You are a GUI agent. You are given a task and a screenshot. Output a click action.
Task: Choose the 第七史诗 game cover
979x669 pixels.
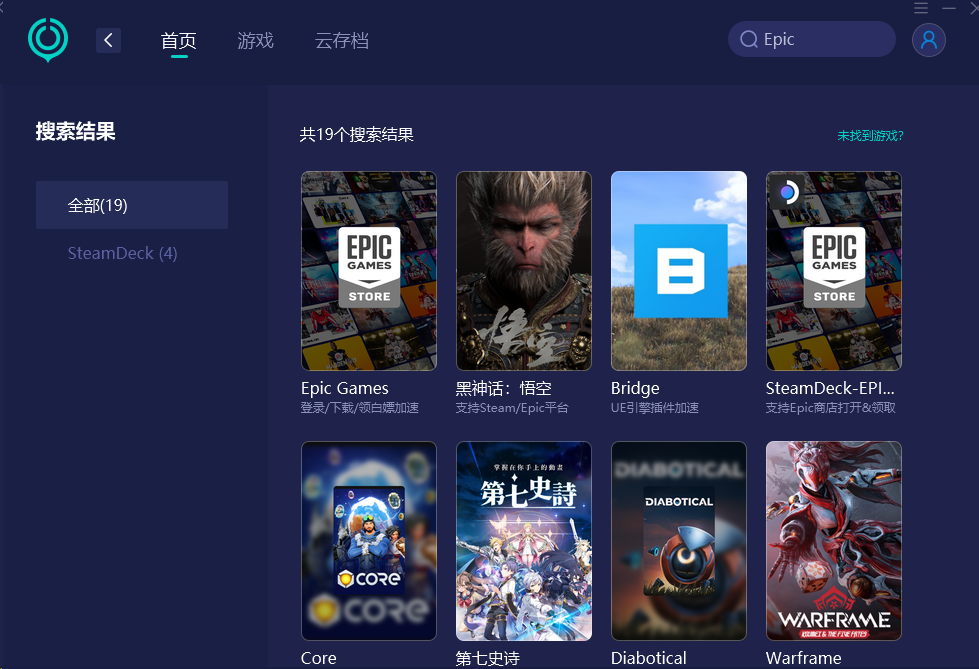(x=524, y=541)
